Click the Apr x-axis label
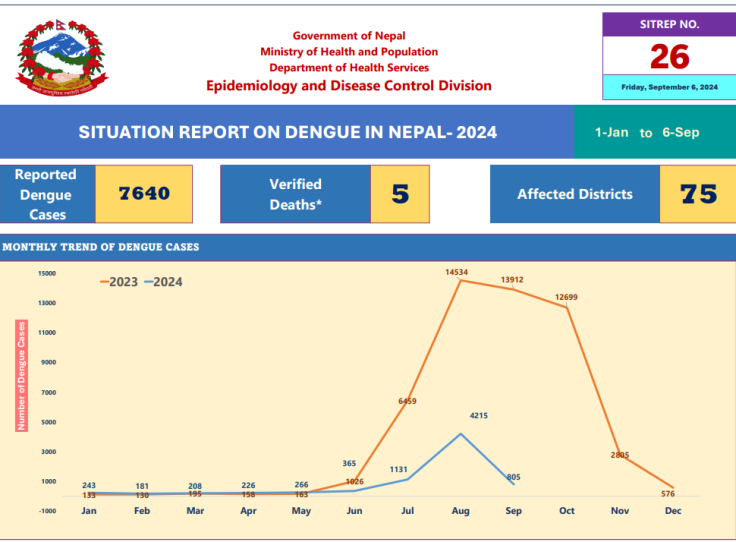 point(248,511)
